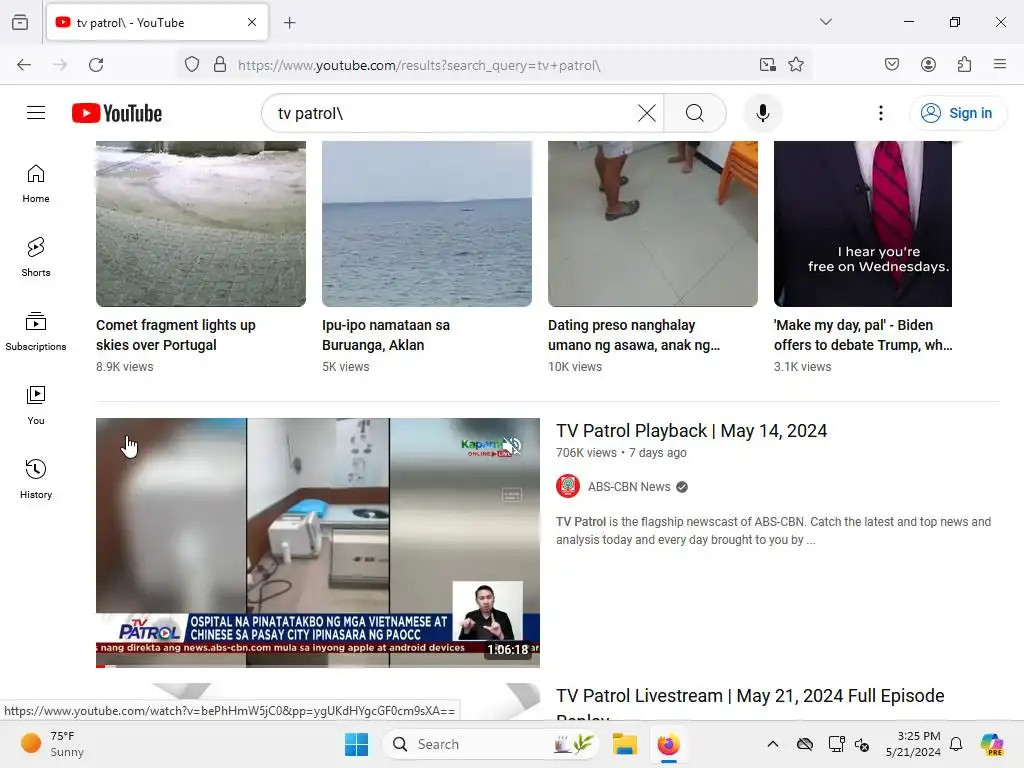The image size is (1024, 768).
Task: Open the YouTube settings three-dot menu
Action: [x=880, y=113]
